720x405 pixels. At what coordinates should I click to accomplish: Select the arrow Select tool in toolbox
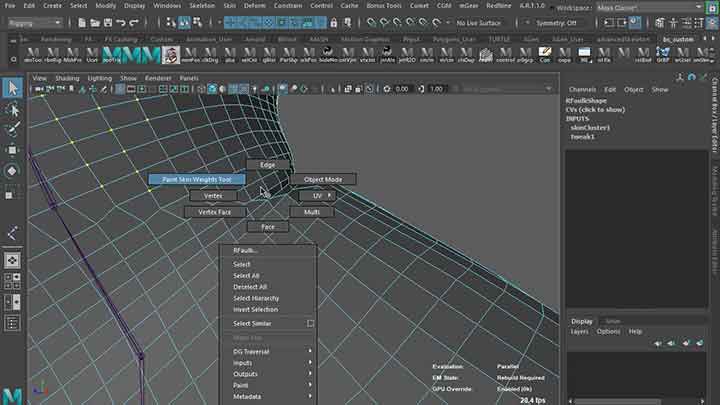12,88
